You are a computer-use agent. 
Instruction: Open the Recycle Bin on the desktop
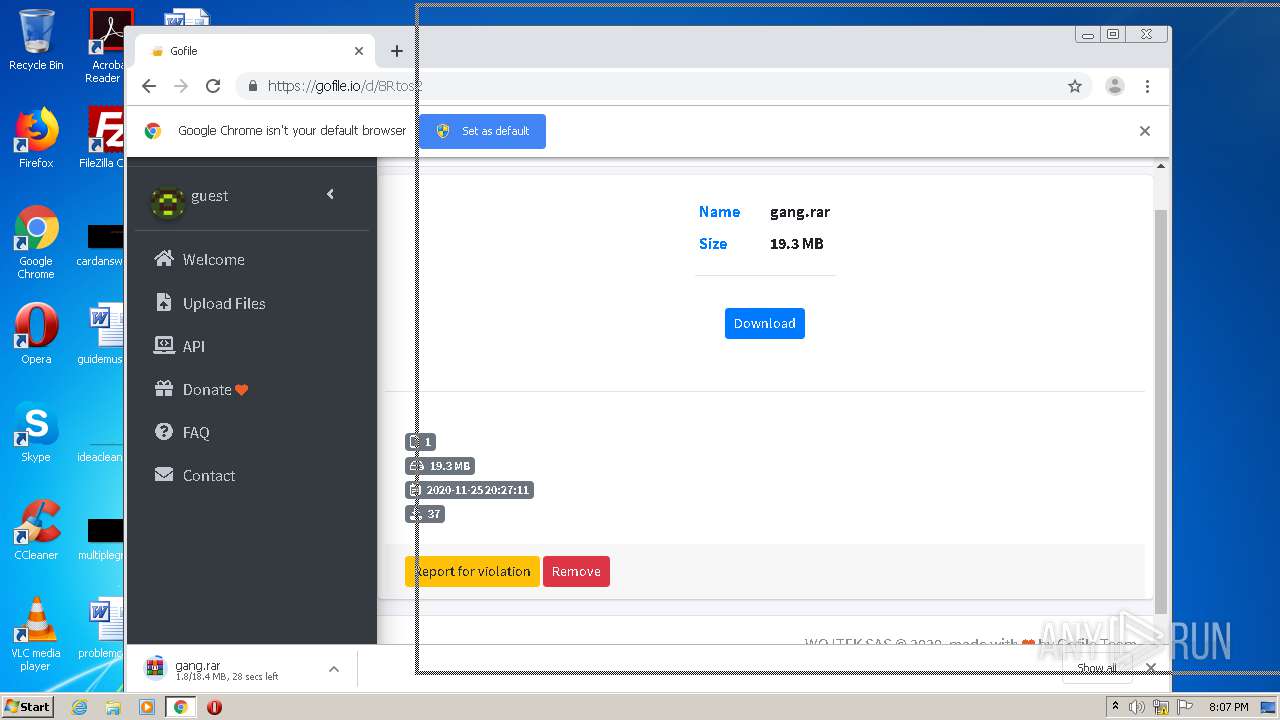tap(36, 40)
